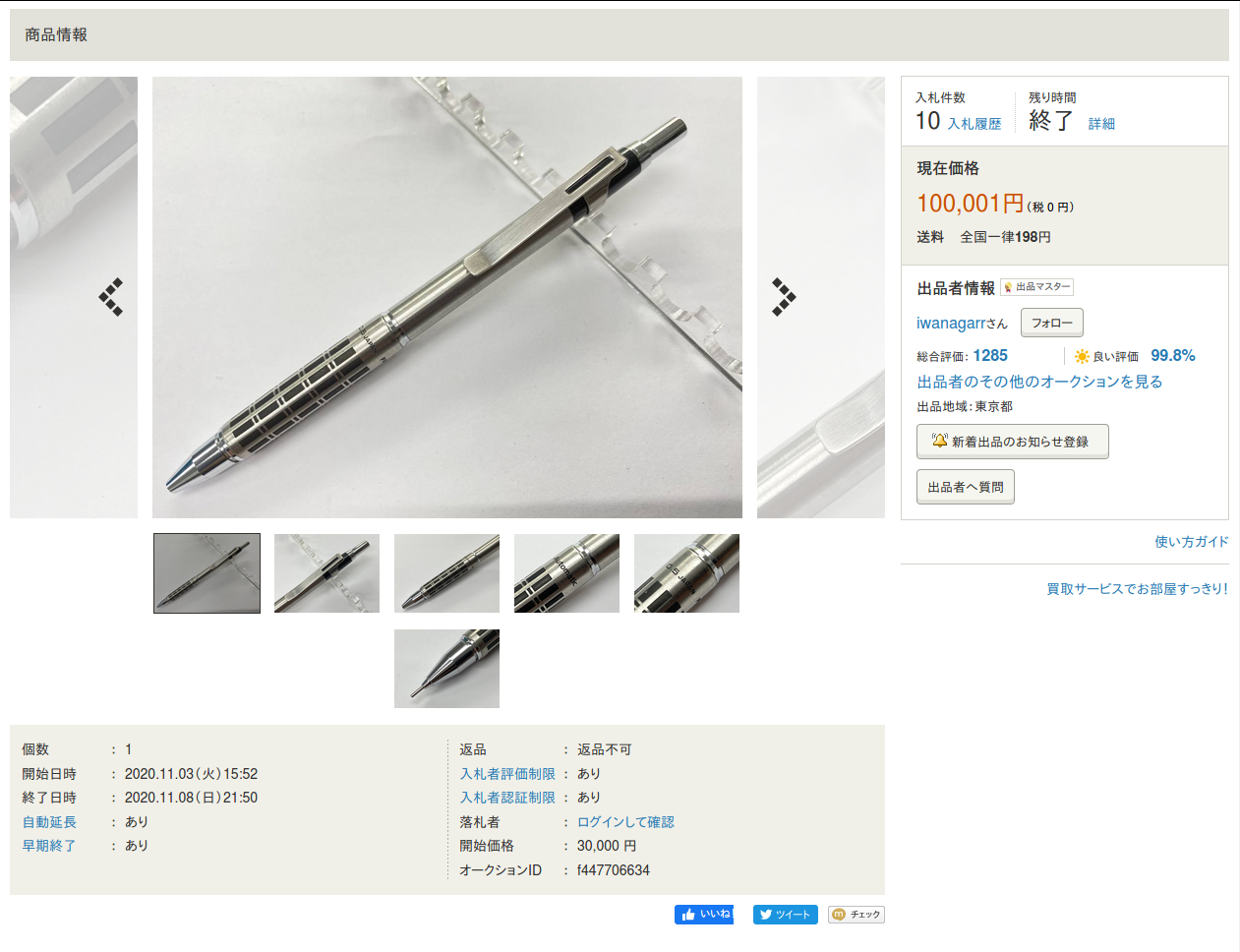
Task: Open the 詳細 remaining time details link
Action: tap(1101, 124)
